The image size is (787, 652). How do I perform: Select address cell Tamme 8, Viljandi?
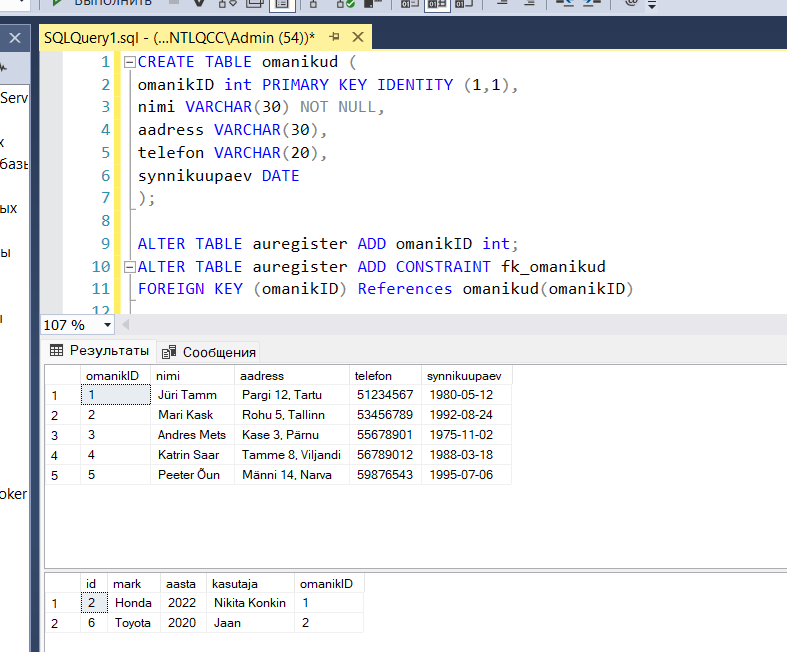pyautogui.click(x=292, y=455)
